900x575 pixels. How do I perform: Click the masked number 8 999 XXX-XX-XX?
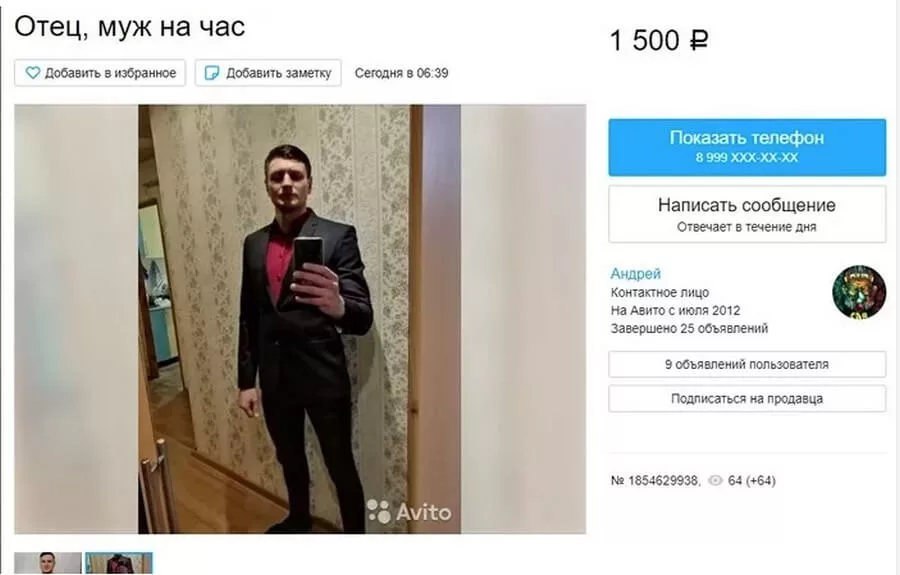point(747,157)
